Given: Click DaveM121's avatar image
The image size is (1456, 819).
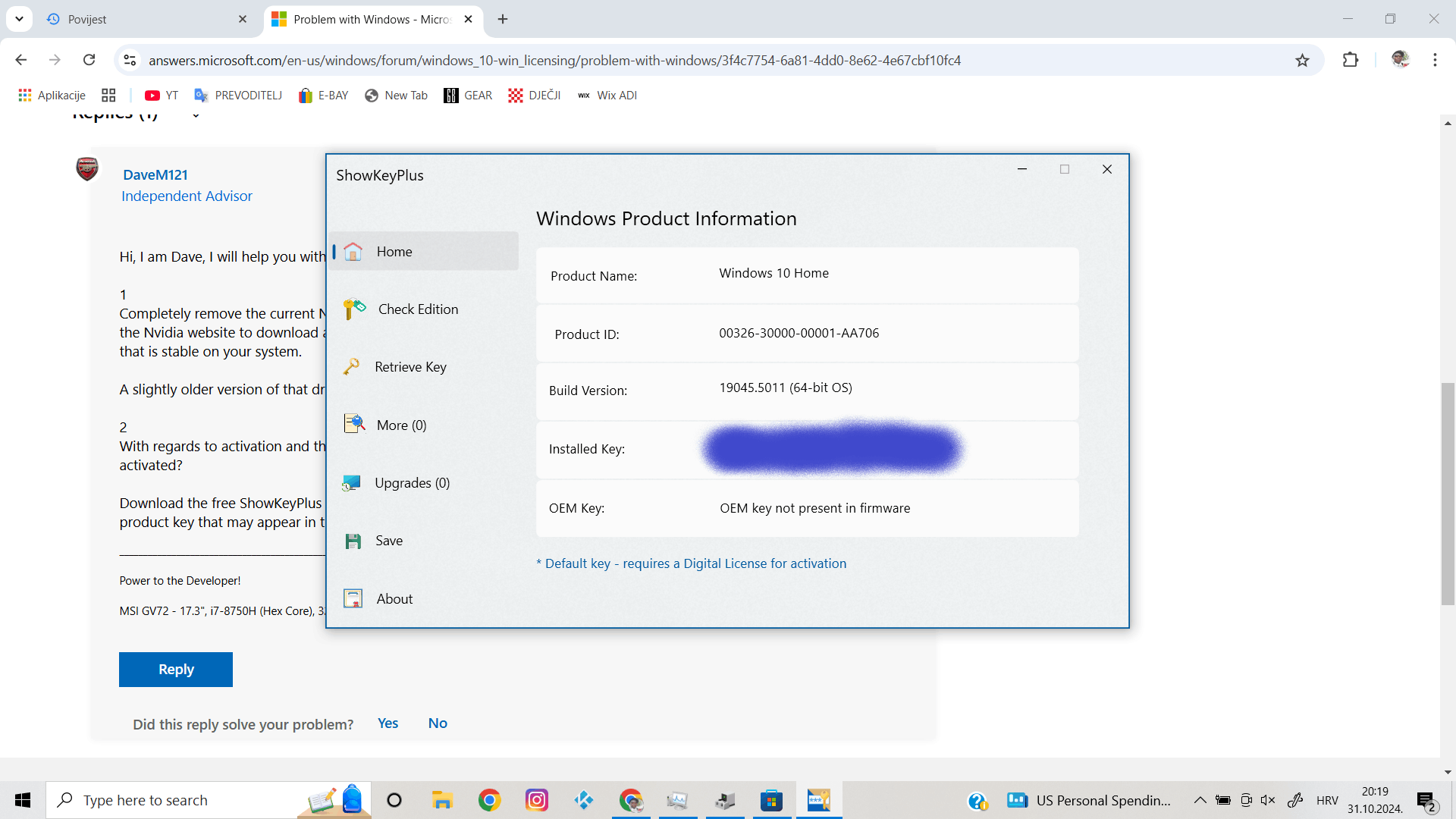Looking at the screenshot, I should pyautogui.click(x=87, y=168).
